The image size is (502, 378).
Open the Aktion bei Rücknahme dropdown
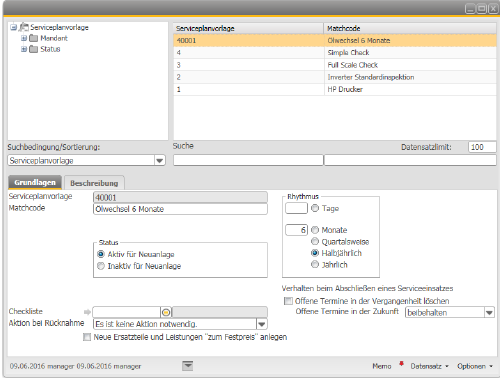tap(262, 324)
